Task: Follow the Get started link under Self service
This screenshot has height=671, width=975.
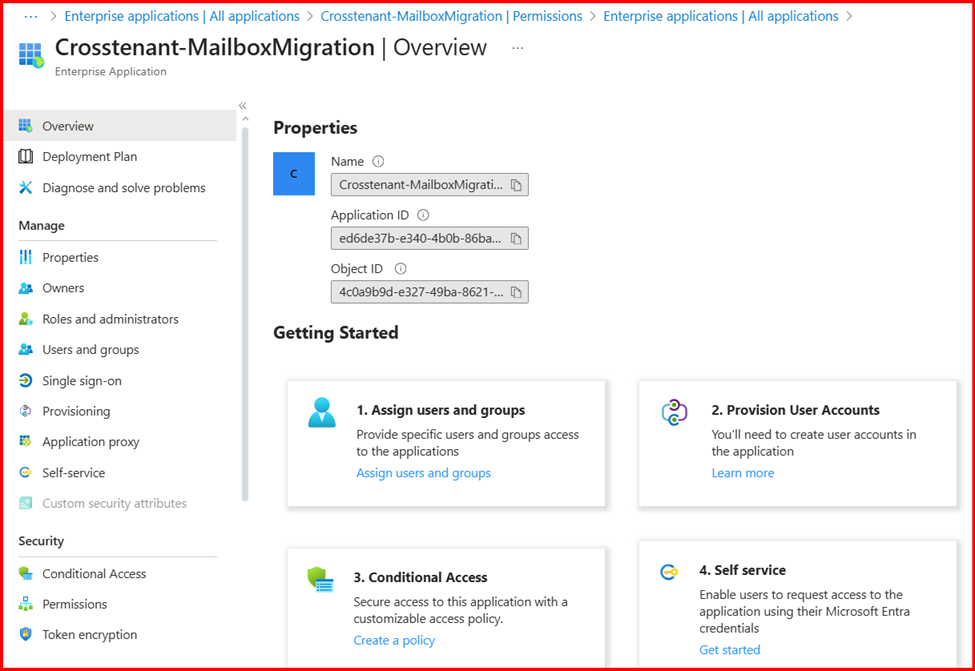Action: (729, 650)
